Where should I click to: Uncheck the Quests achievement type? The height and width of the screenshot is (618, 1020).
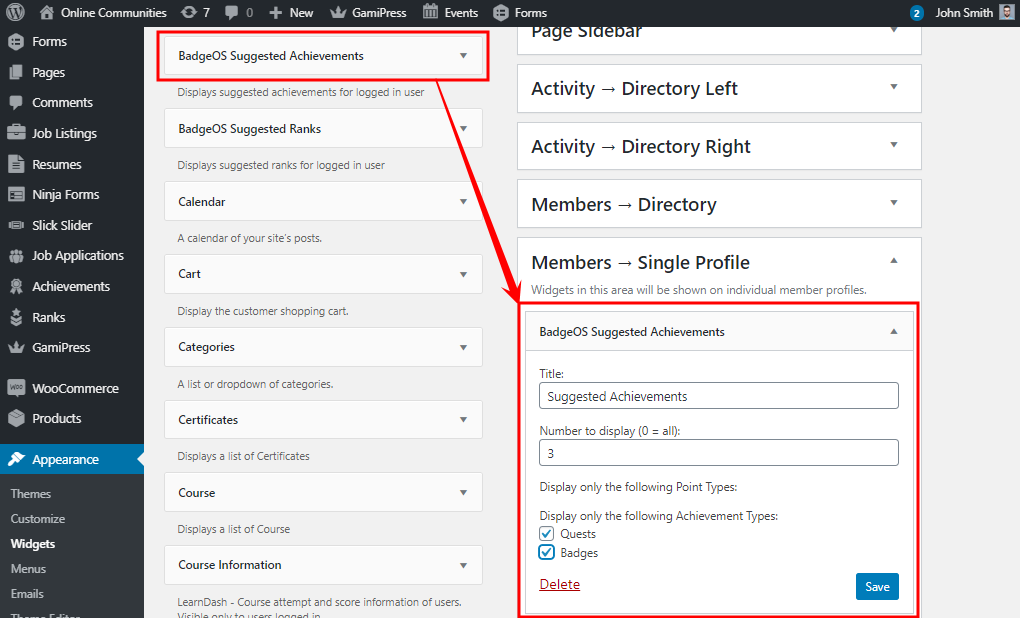[547, 534]
